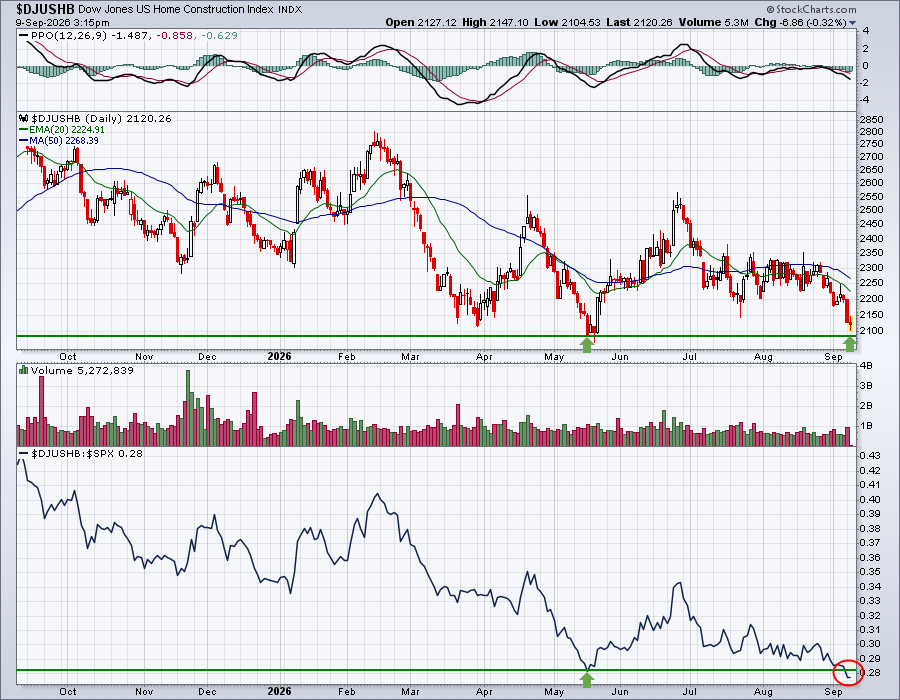900x700 pixels.
Task: Select the $DJUSHB:$SPX 0.28 legend entry
Action: (81, 453)
